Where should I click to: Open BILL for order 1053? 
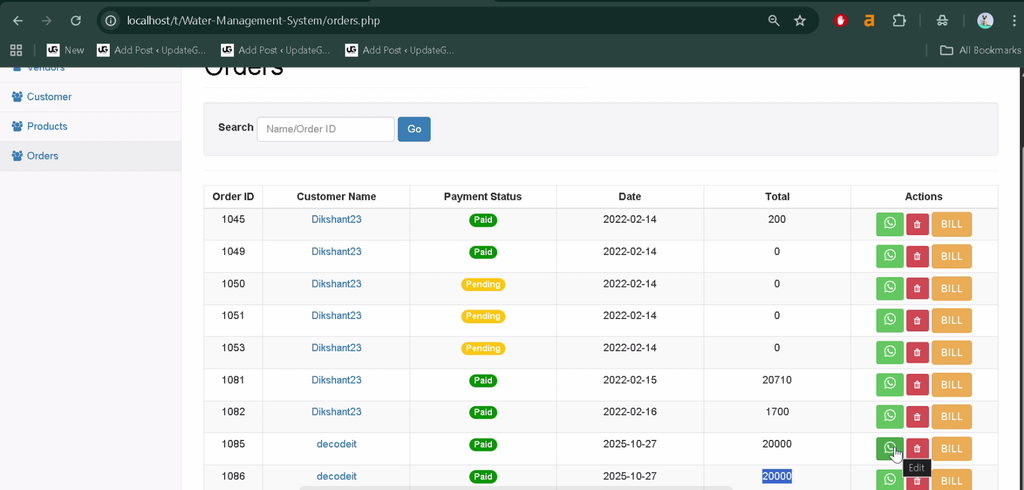click(x=952, y=353)
